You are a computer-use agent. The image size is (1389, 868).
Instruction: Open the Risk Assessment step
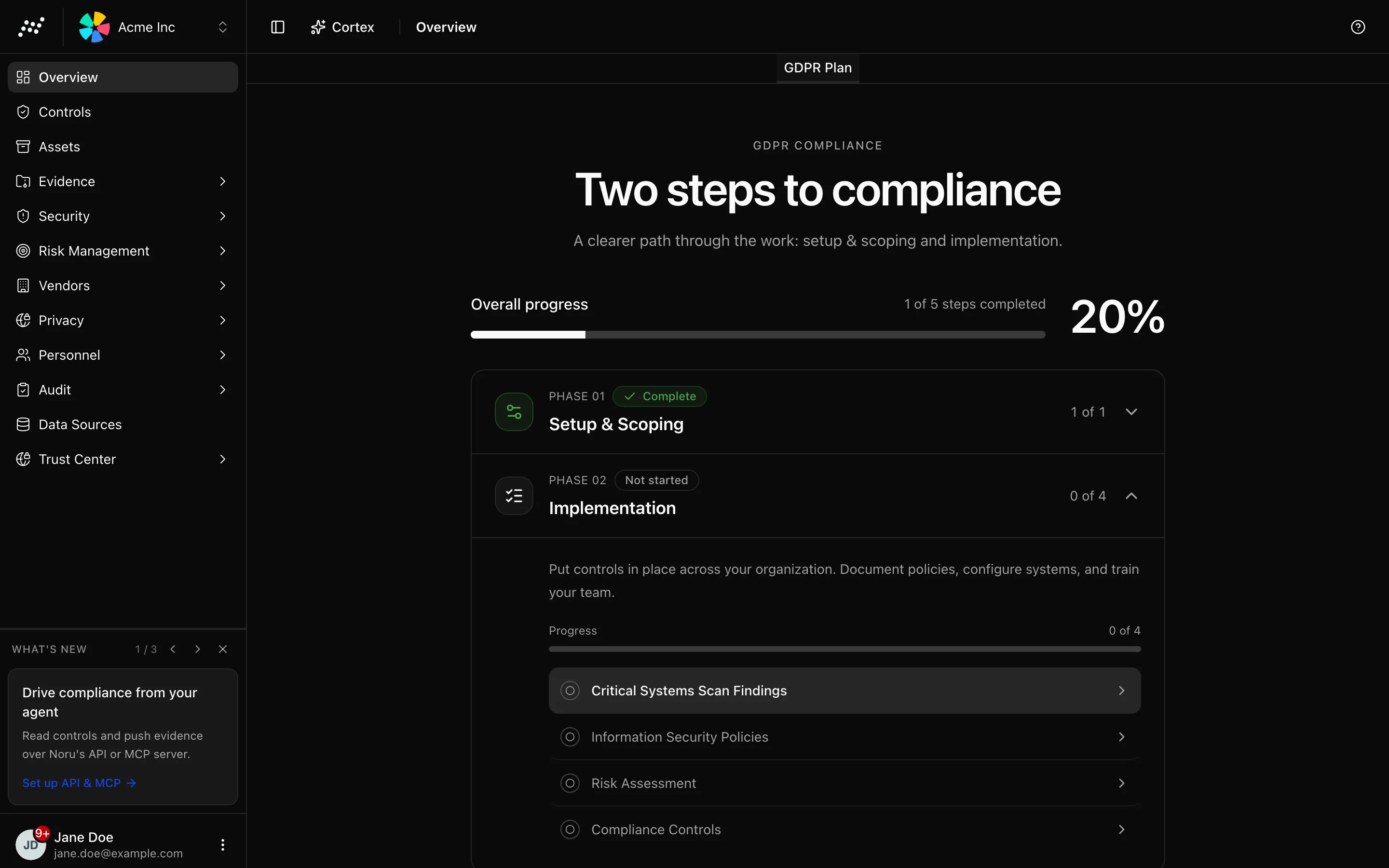pyautogui.click(x=844, y=783)
